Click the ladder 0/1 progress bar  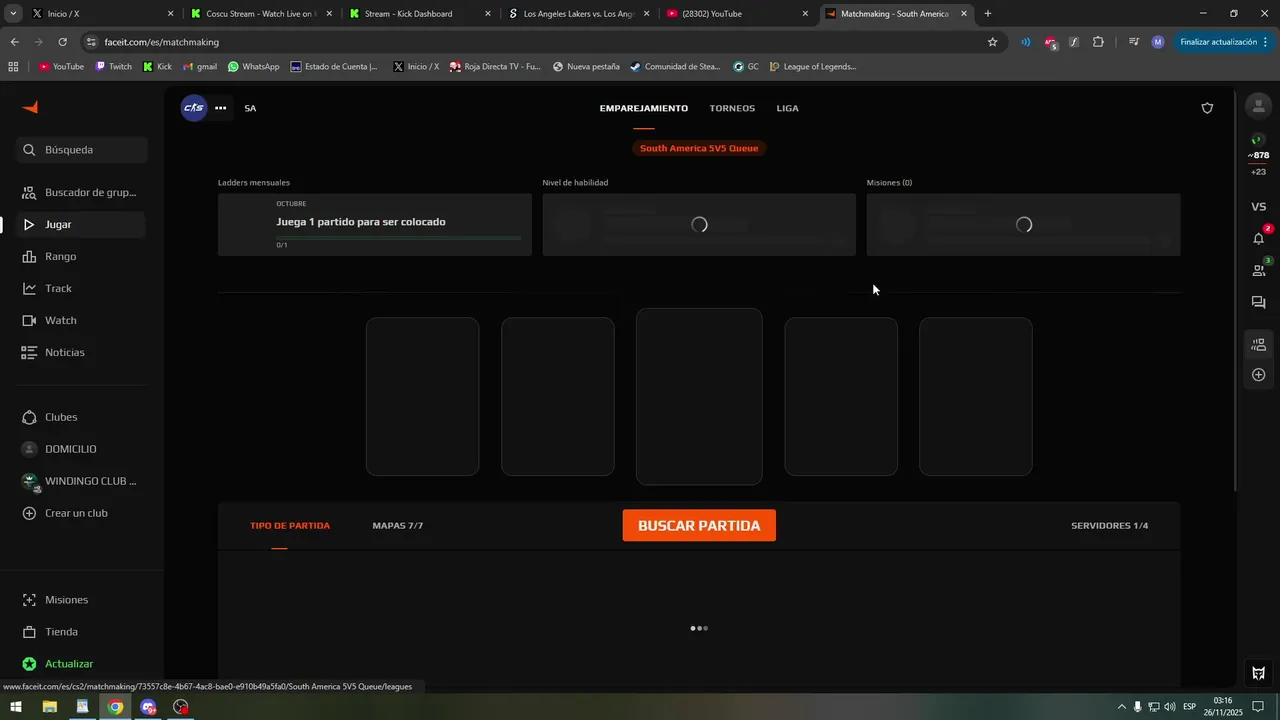399,238
